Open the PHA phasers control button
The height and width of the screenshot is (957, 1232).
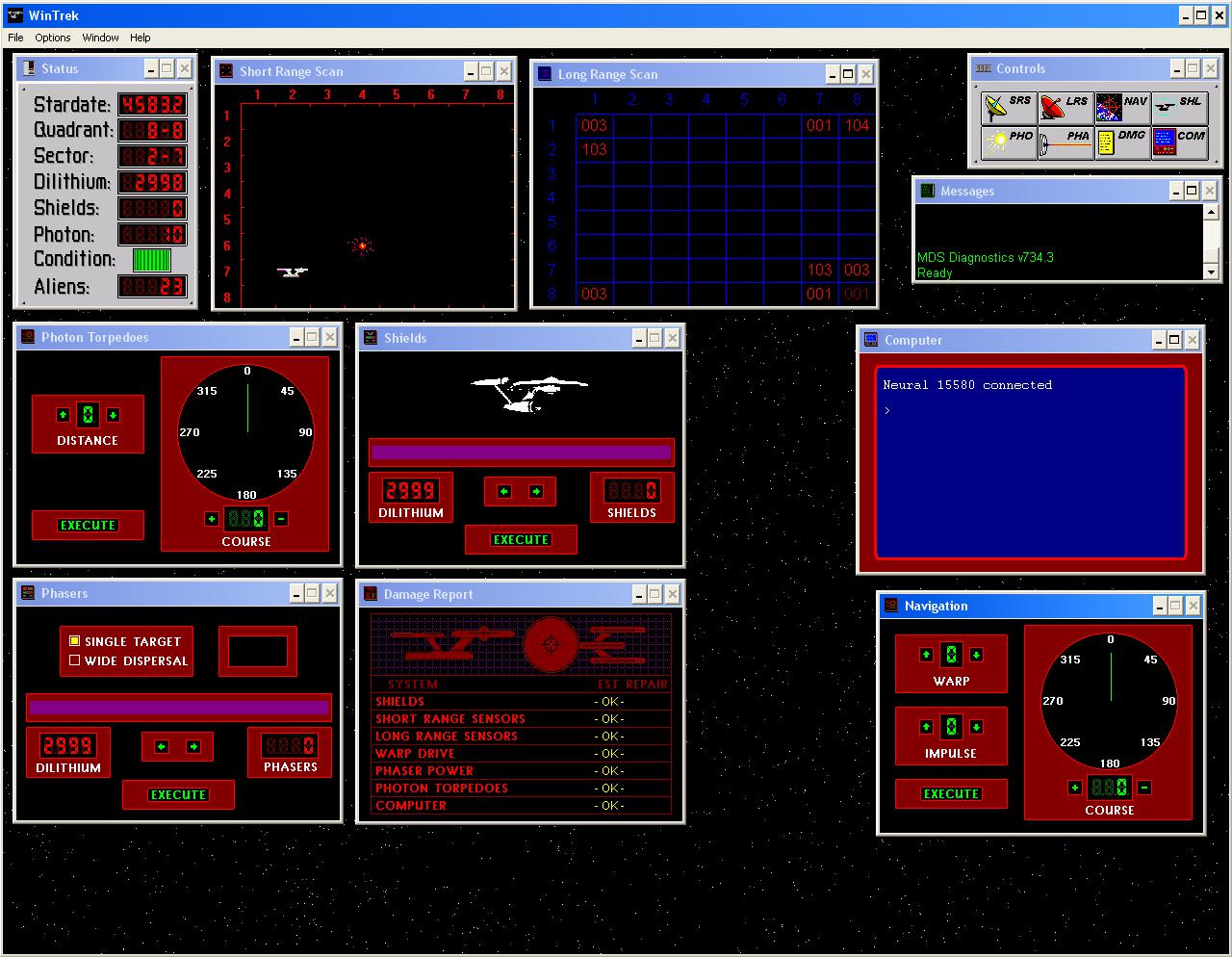1065,142
